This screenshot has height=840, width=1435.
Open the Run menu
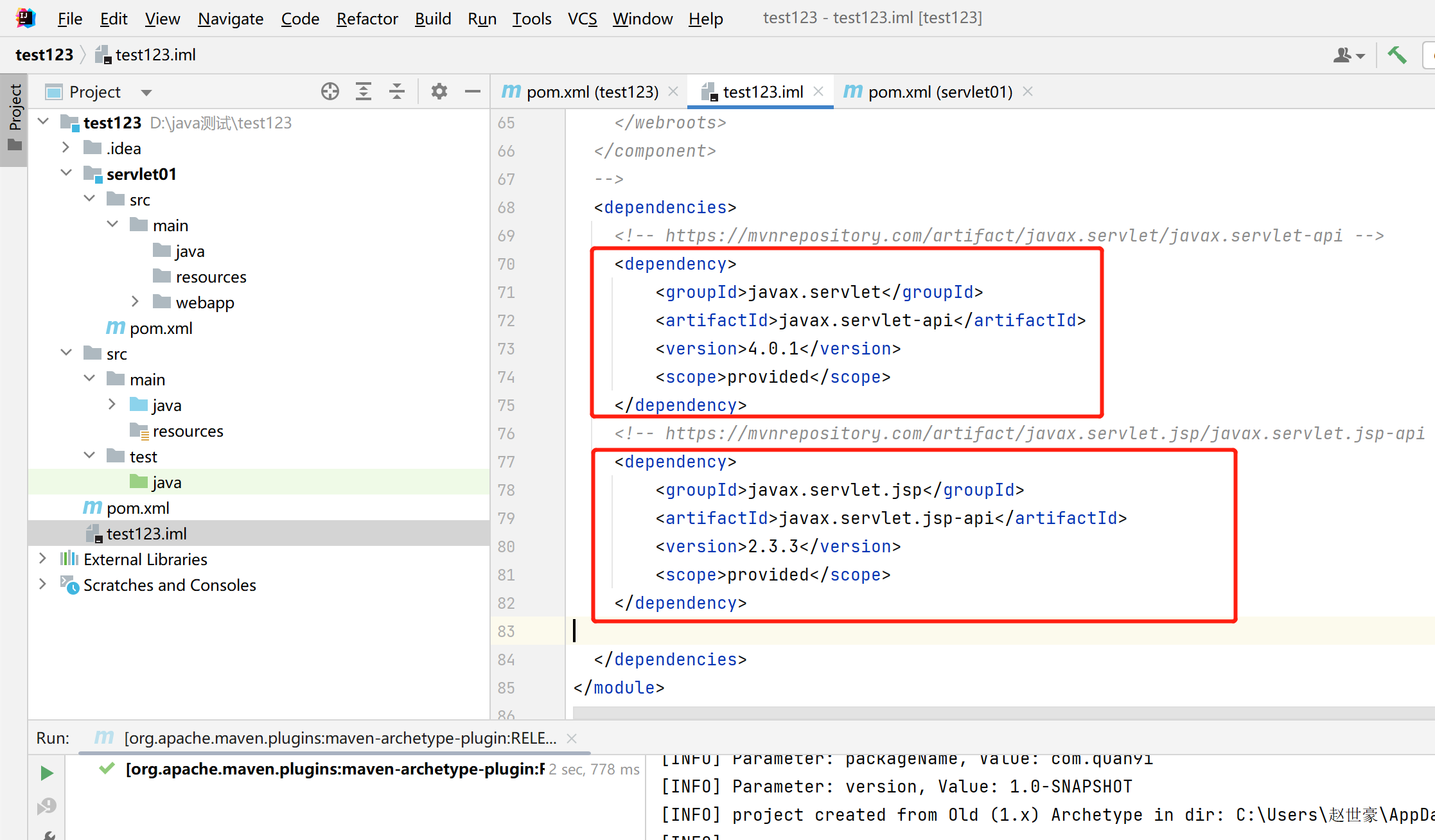point(482,19)
